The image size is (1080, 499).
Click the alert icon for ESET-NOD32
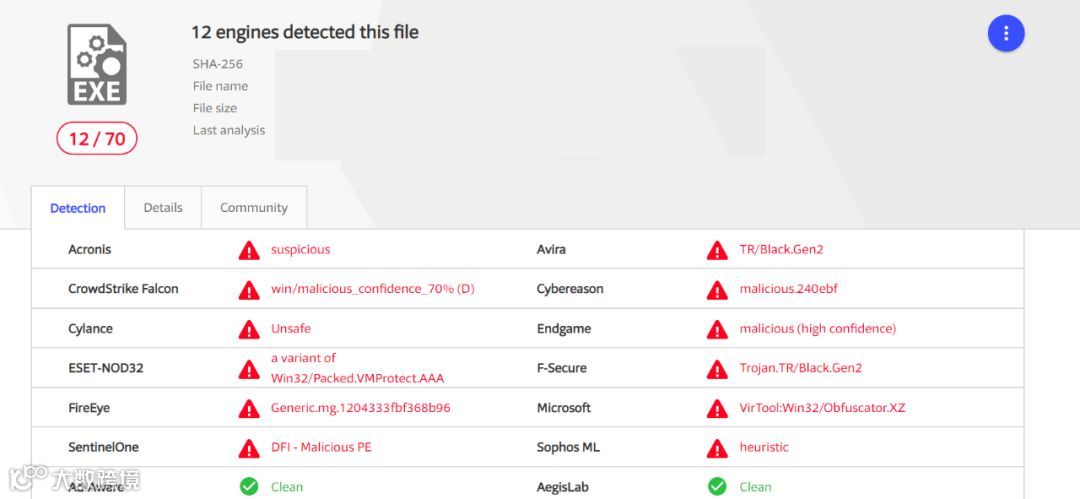tap(249, 369)
